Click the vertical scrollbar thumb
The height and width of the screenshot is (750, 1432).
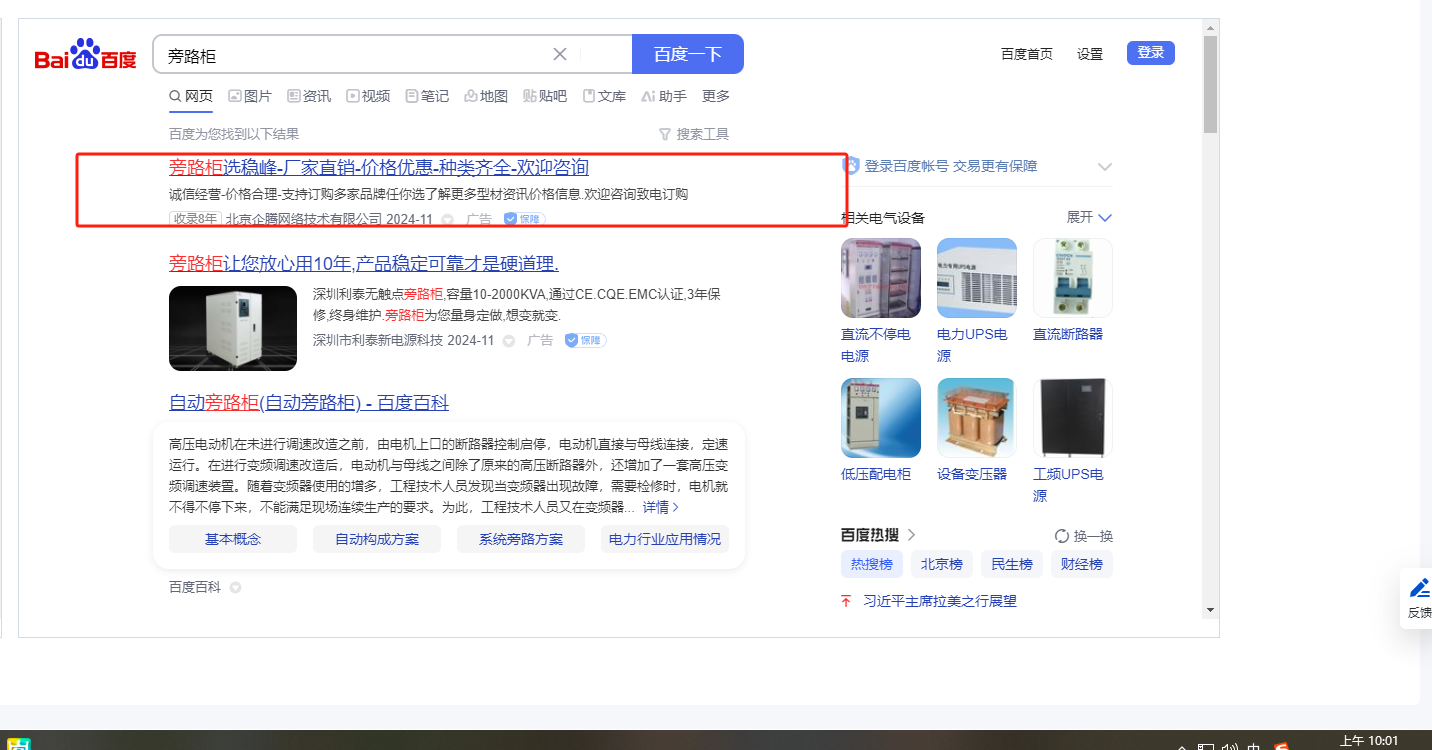1210,85
